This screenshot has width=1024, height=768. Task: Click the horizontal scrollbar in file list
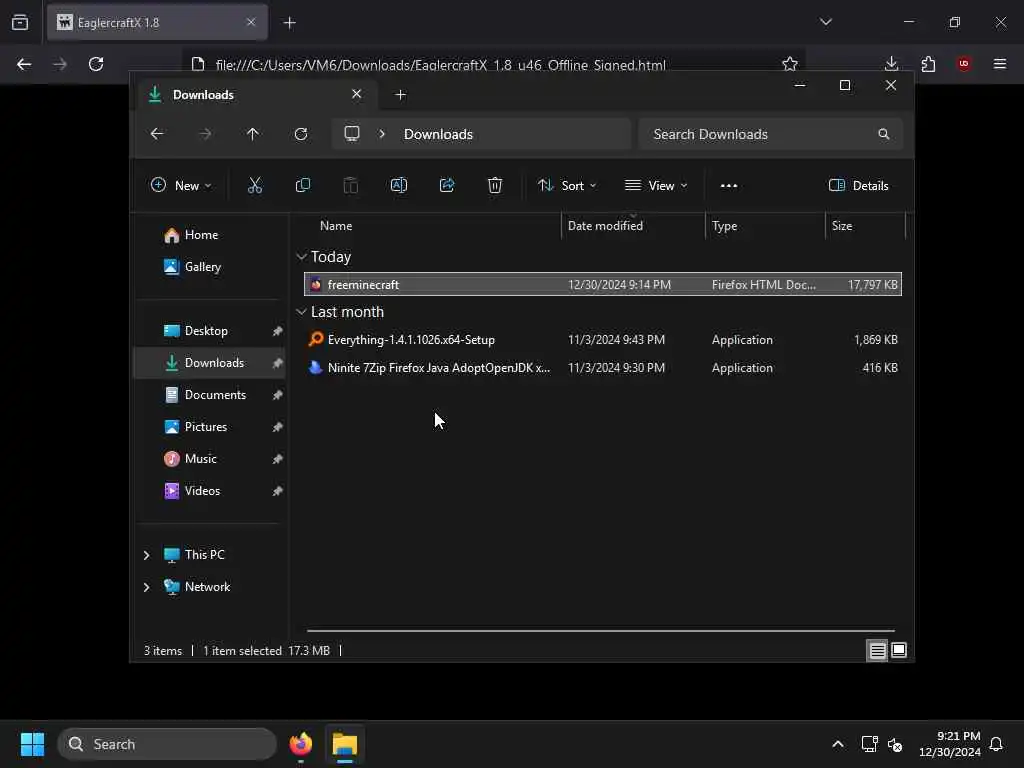[601, 631]
